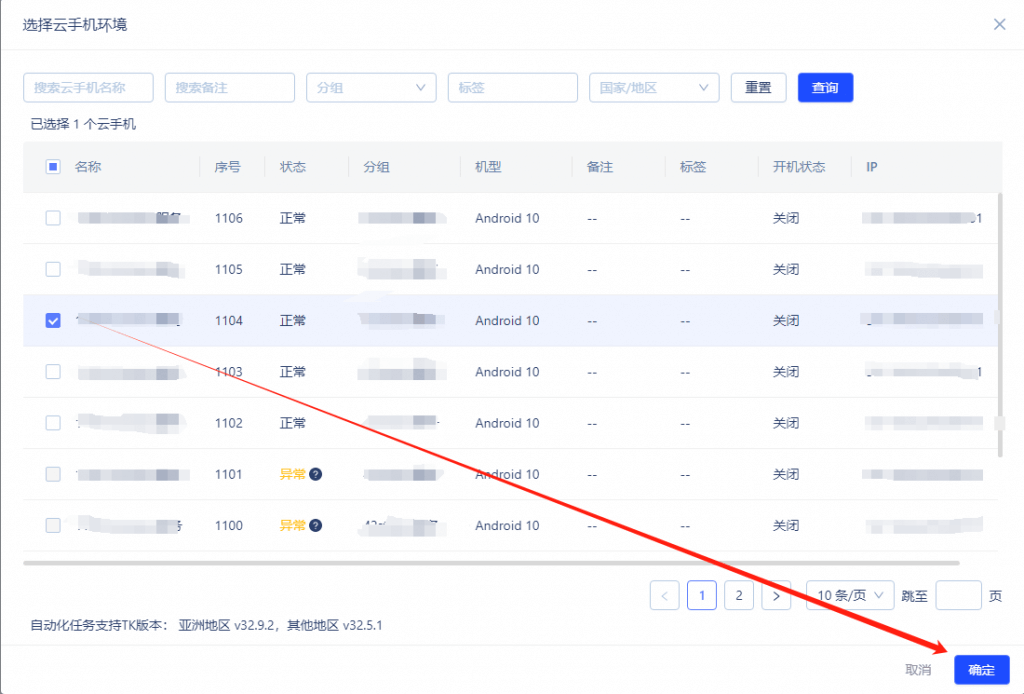Expand the 国家/地区 dropdown
Screen dimensions: 1024x694
(x=654, y=88)
